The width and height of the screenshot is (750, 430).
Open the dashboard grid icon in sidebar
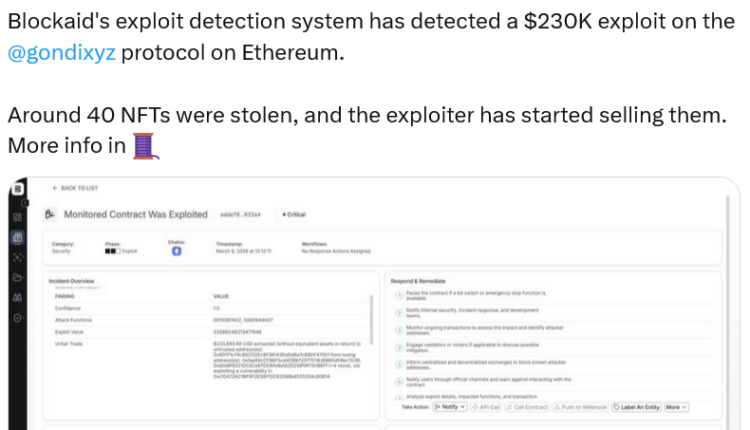[18, 216]
